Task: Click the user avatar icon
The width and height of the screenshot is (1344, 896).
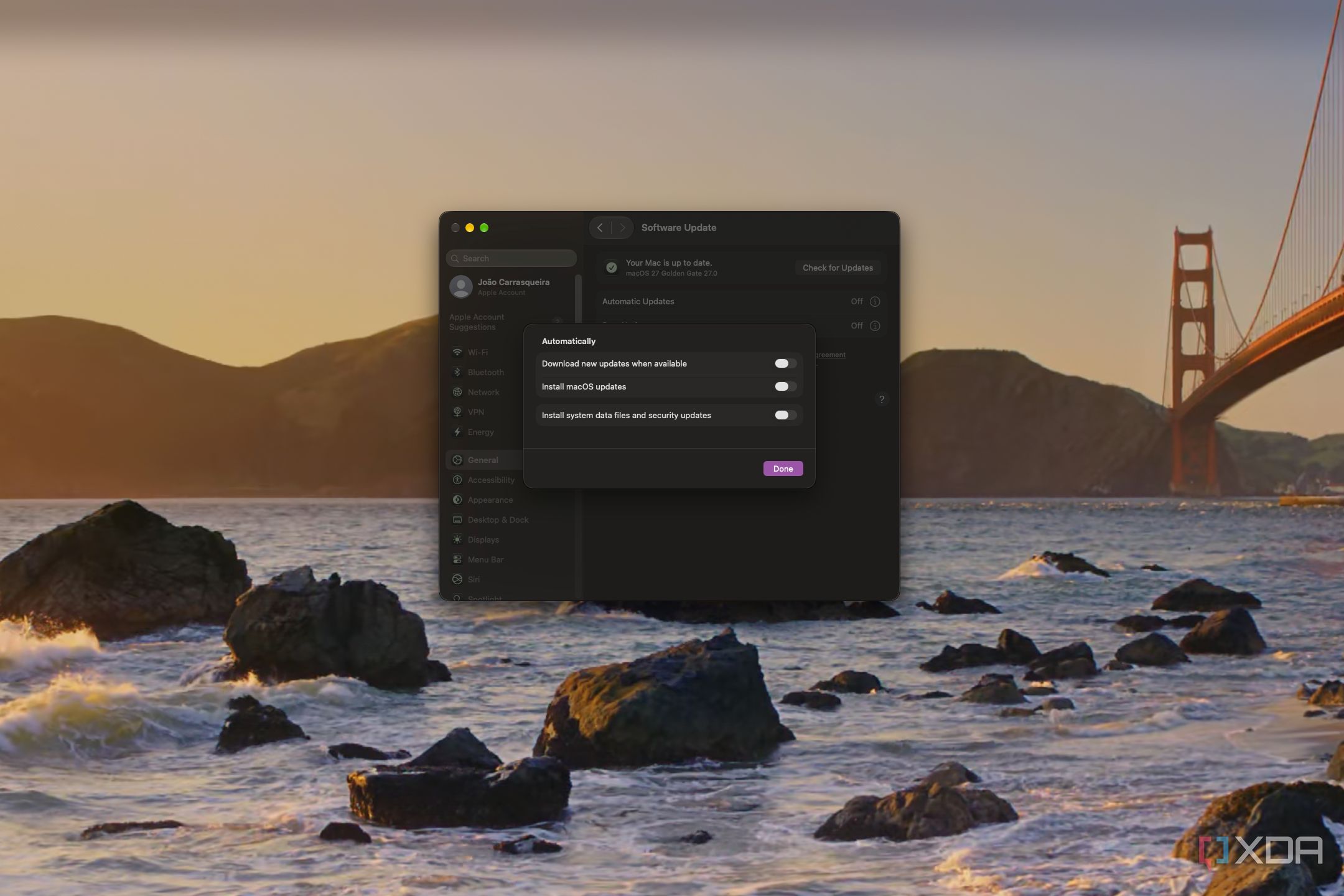Action: pyautogui.click(x=461, y=287)
